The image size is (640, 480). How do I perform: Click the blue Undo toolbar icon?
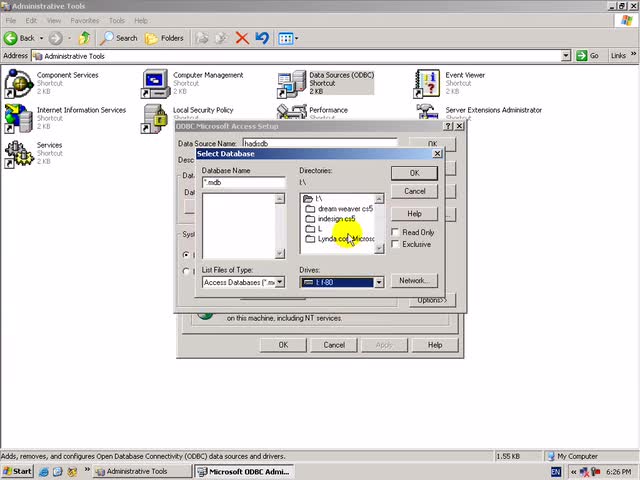tap(262, 38)
